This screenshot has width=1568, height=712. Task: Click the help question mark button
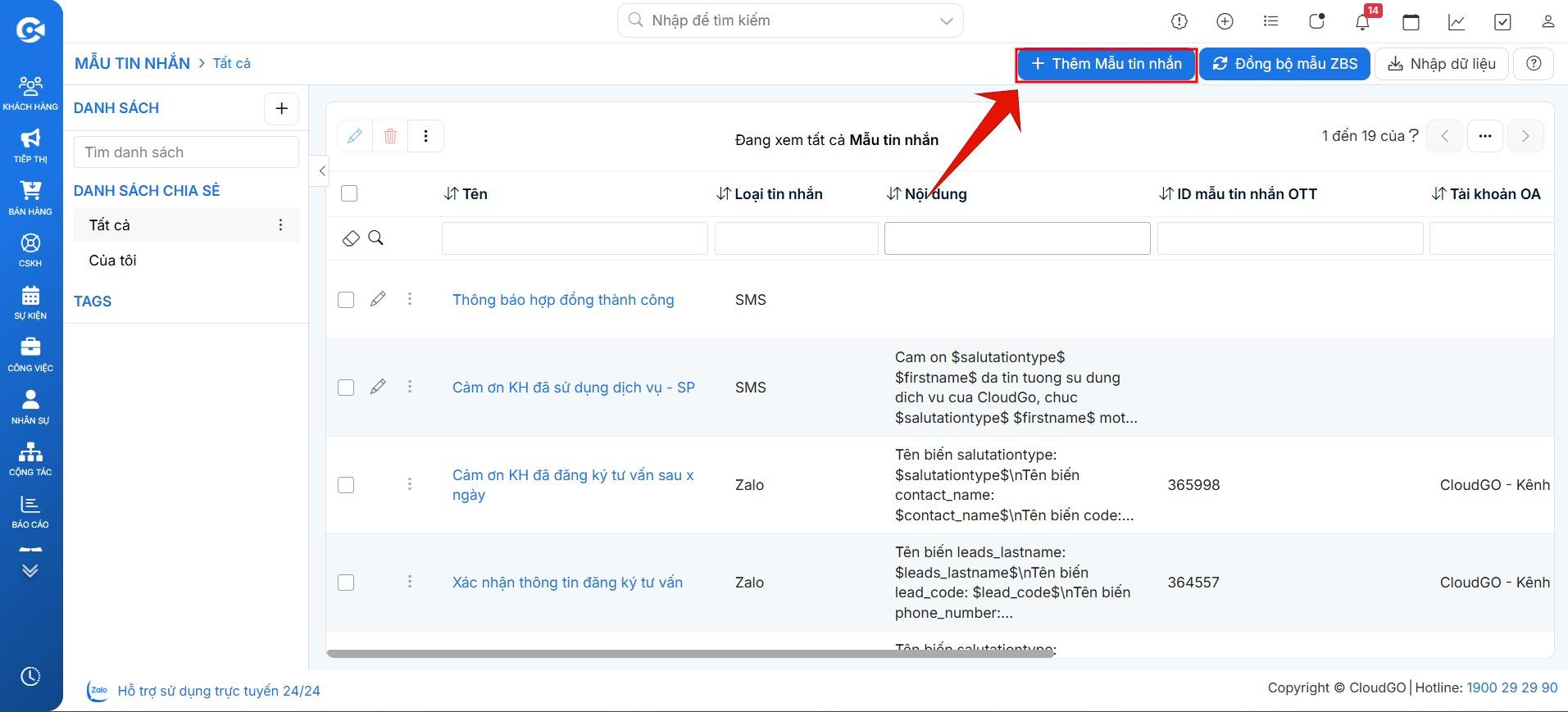1534,64
